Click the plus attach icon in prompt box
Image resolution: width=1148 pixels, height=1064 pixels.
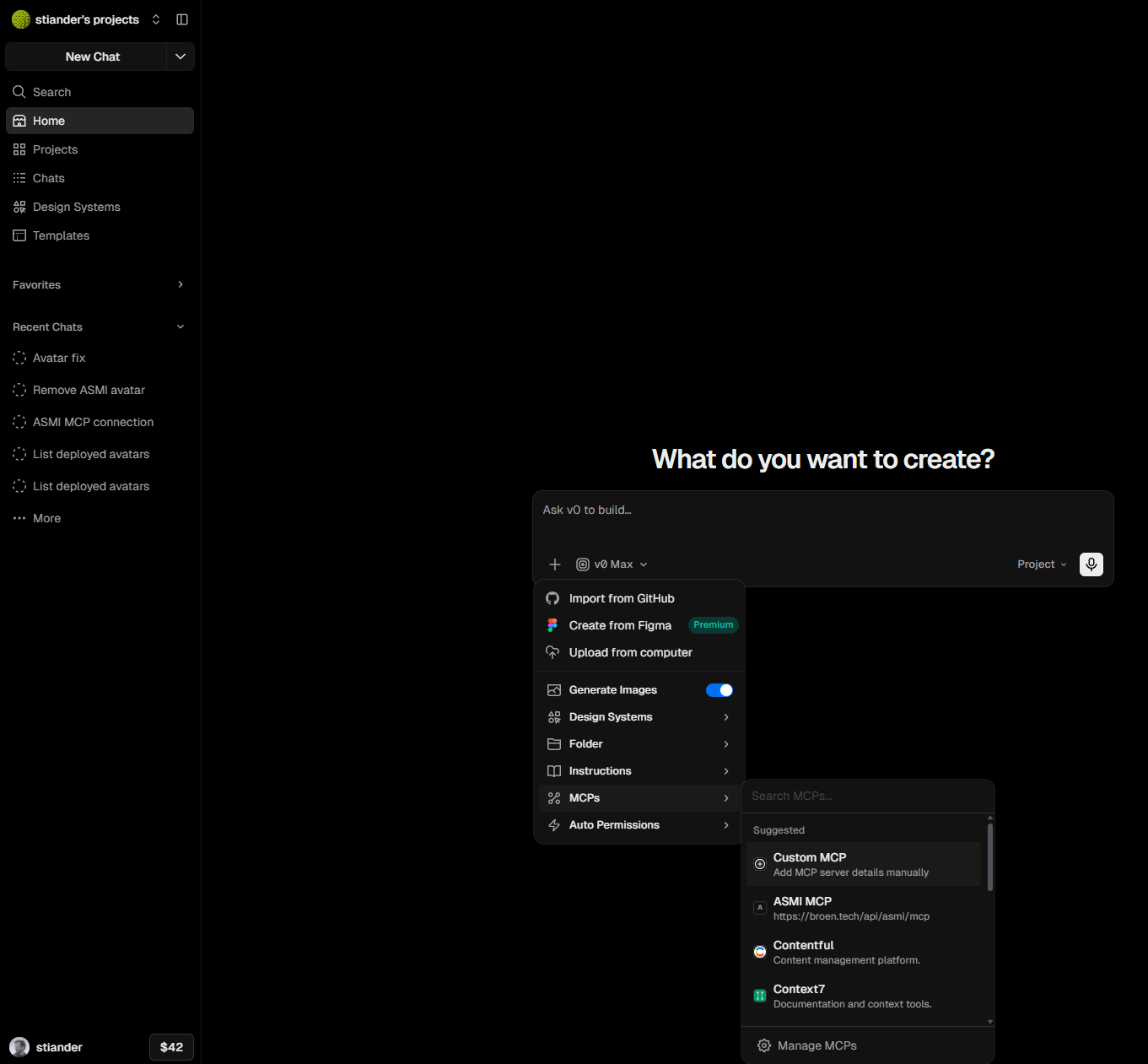tap(555, 564)
